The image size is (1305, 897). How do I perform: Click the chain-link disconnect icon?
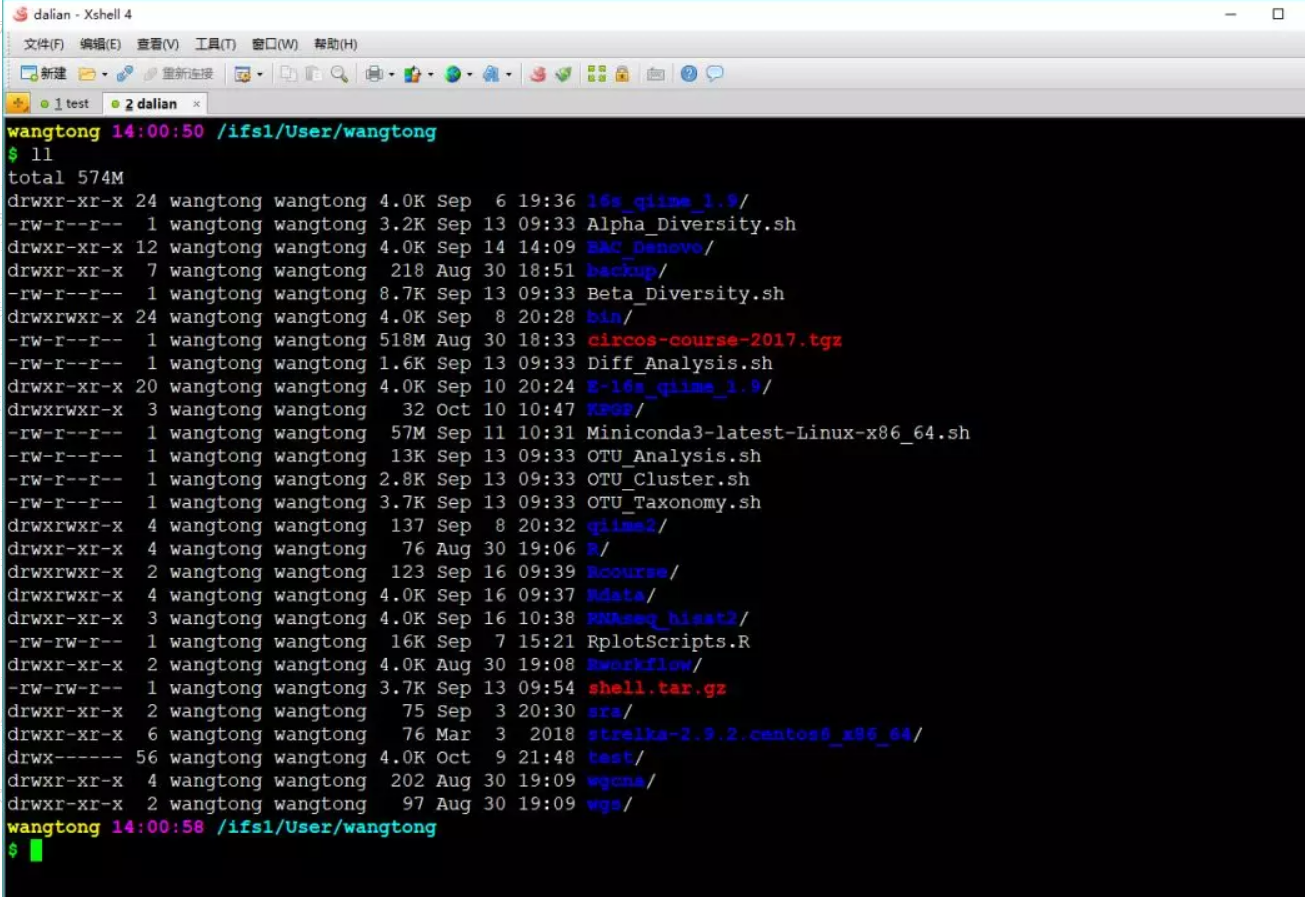125,74
